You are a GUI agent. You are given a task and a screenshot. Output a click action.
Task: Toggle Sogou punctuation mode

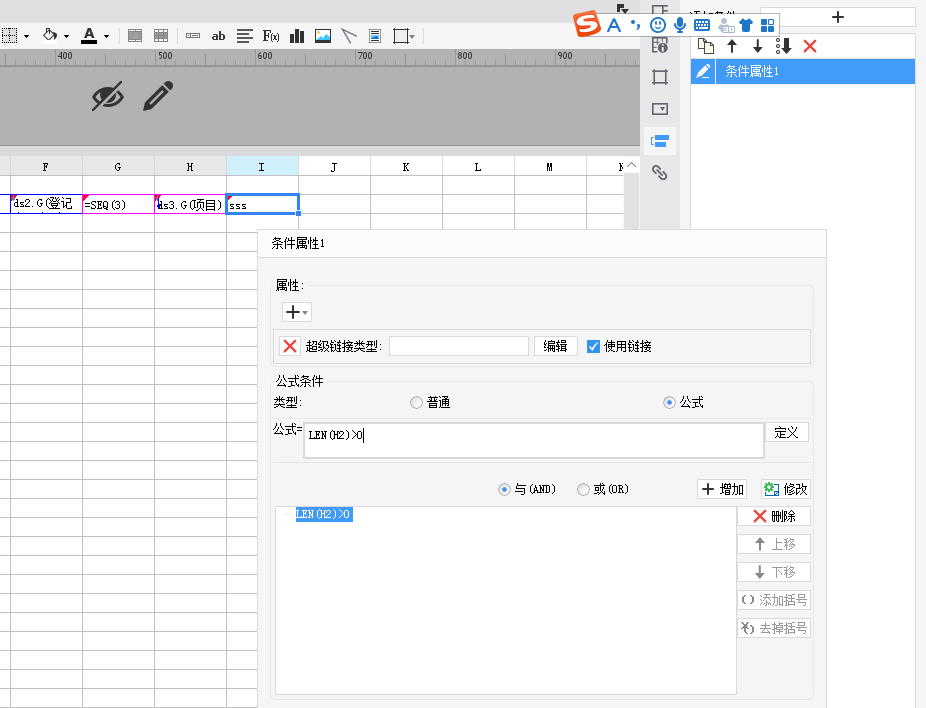point(635,25)
